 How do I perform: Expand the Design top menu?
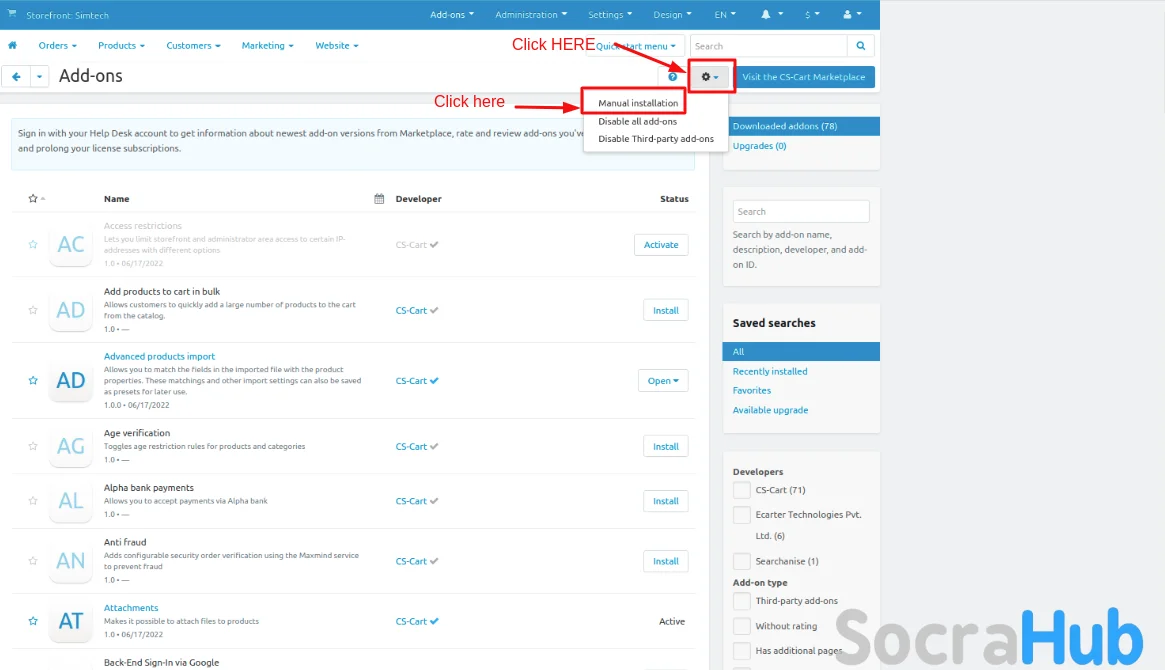point(672,14)
